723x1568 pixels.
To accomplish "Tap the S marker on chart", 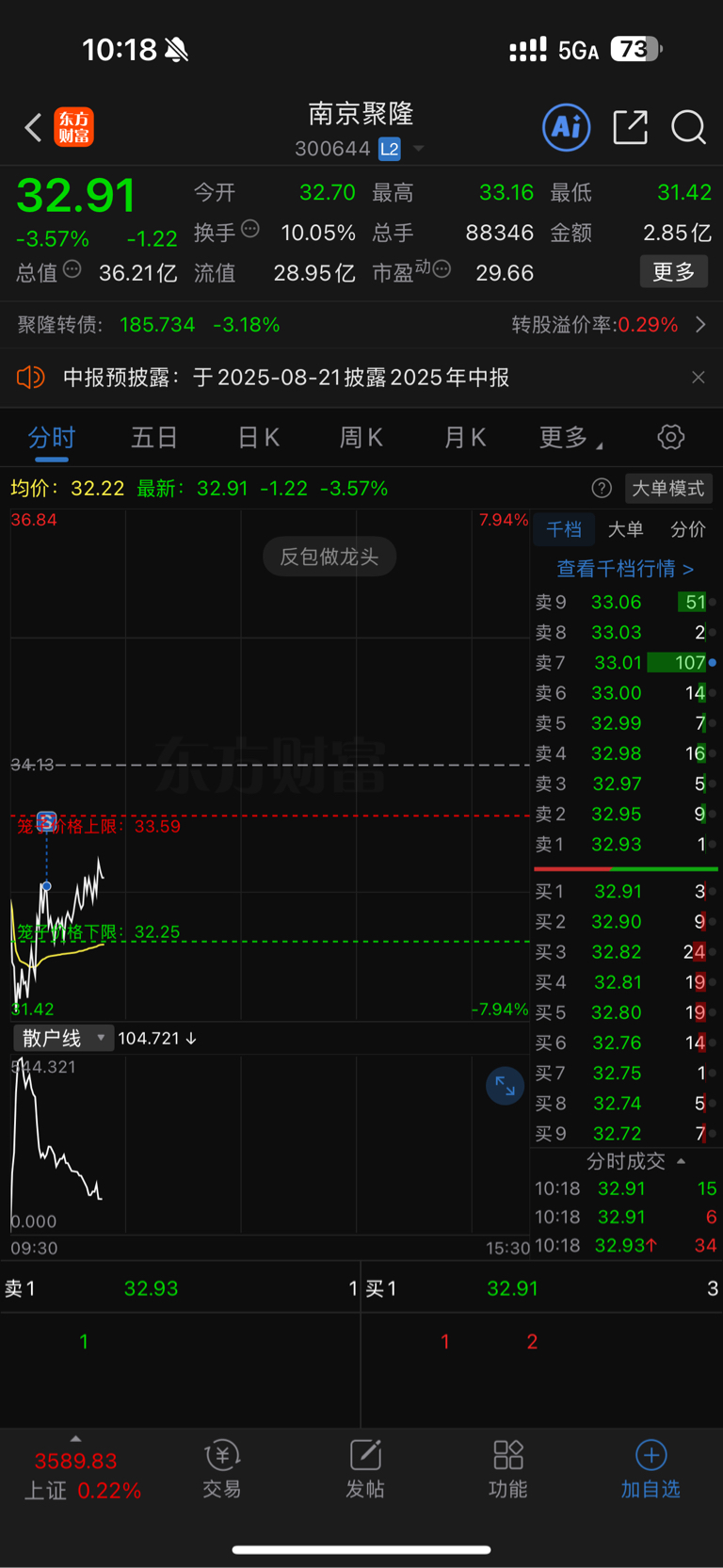I will point(47,821).
